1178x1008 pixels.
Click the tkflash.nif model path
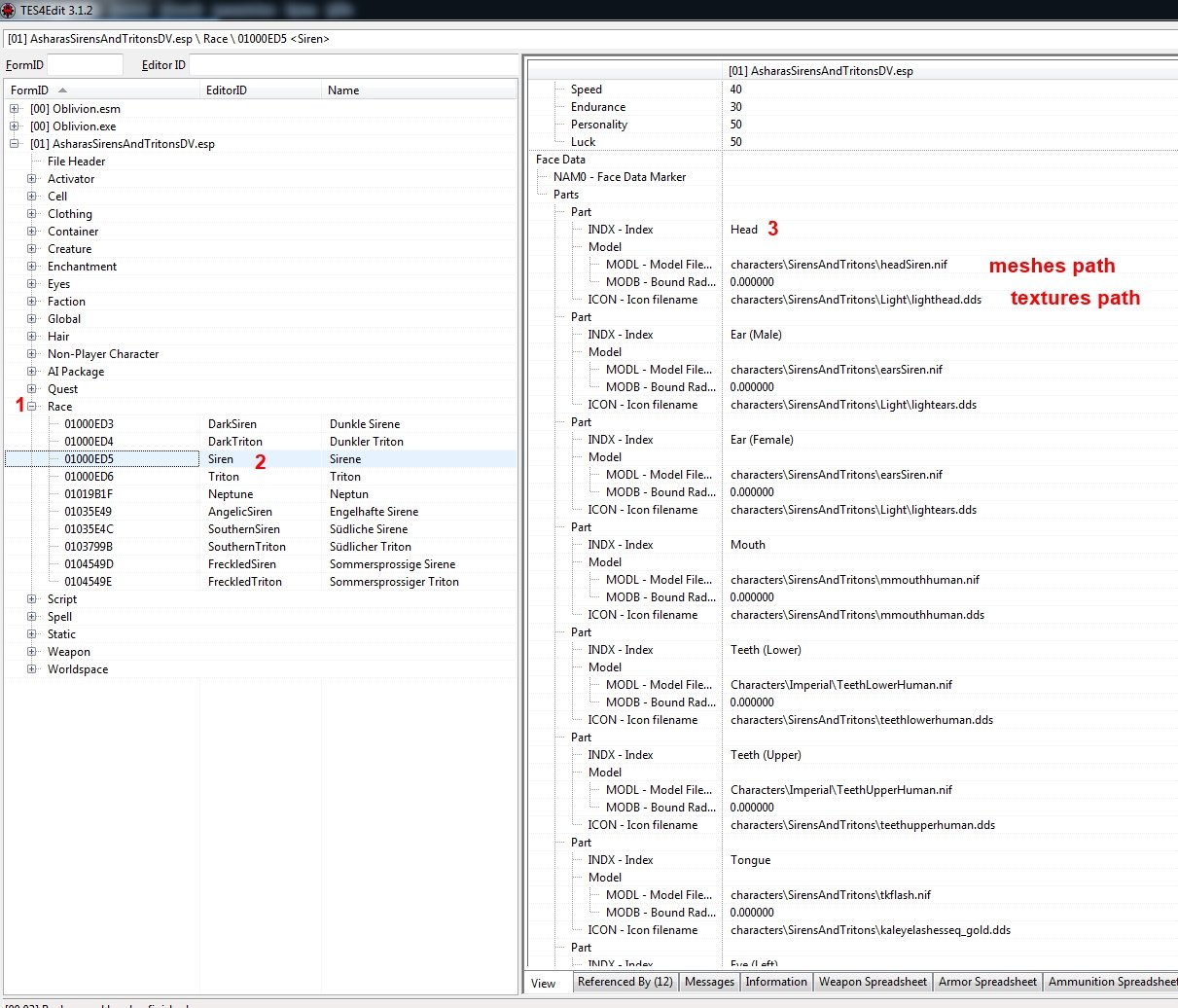point(831,895)
